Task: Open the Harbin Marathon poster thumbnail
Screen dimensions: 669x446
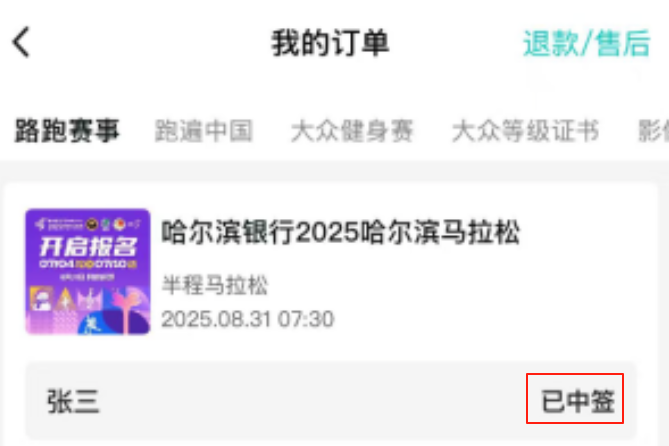Action: [88, 271]
